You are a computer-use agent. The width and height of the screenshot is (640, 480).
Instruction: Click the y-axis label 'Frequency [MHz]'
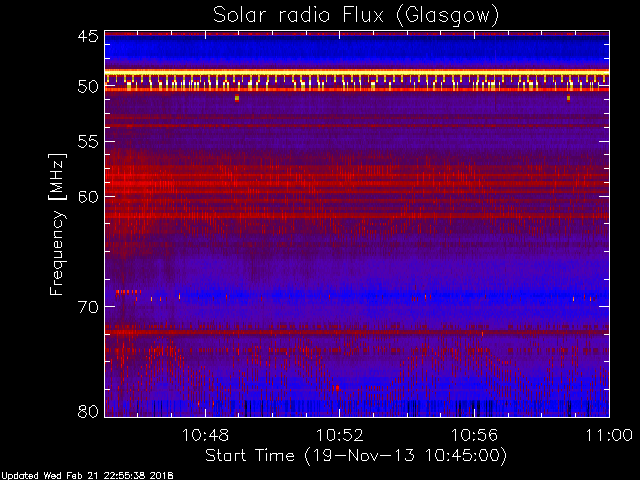[57, 224]
